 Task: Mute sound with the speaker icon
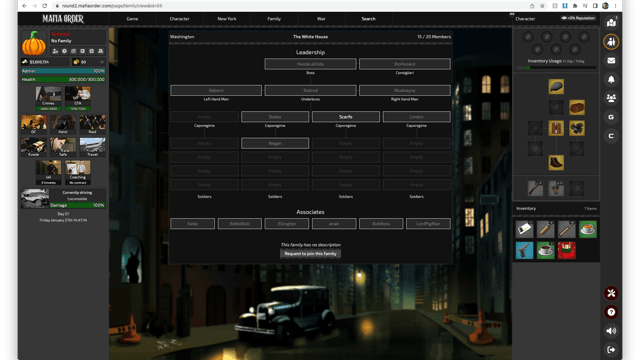point(611,331)
